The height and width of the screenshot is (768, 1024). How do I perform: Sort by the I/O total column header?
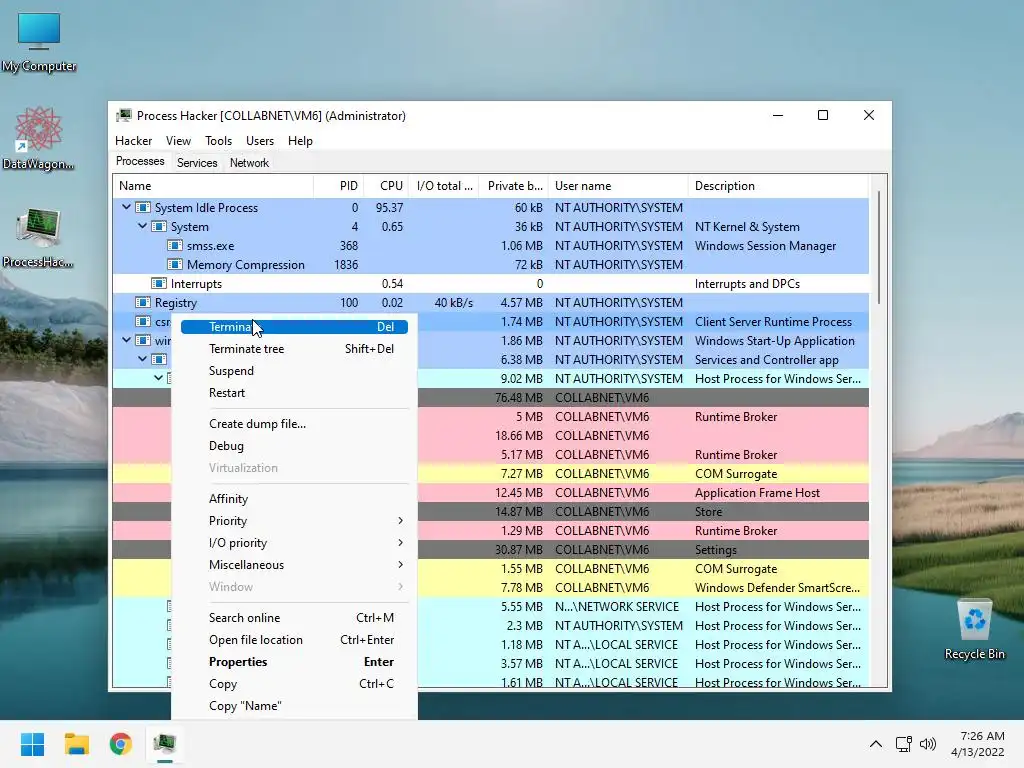coord(443,186)
